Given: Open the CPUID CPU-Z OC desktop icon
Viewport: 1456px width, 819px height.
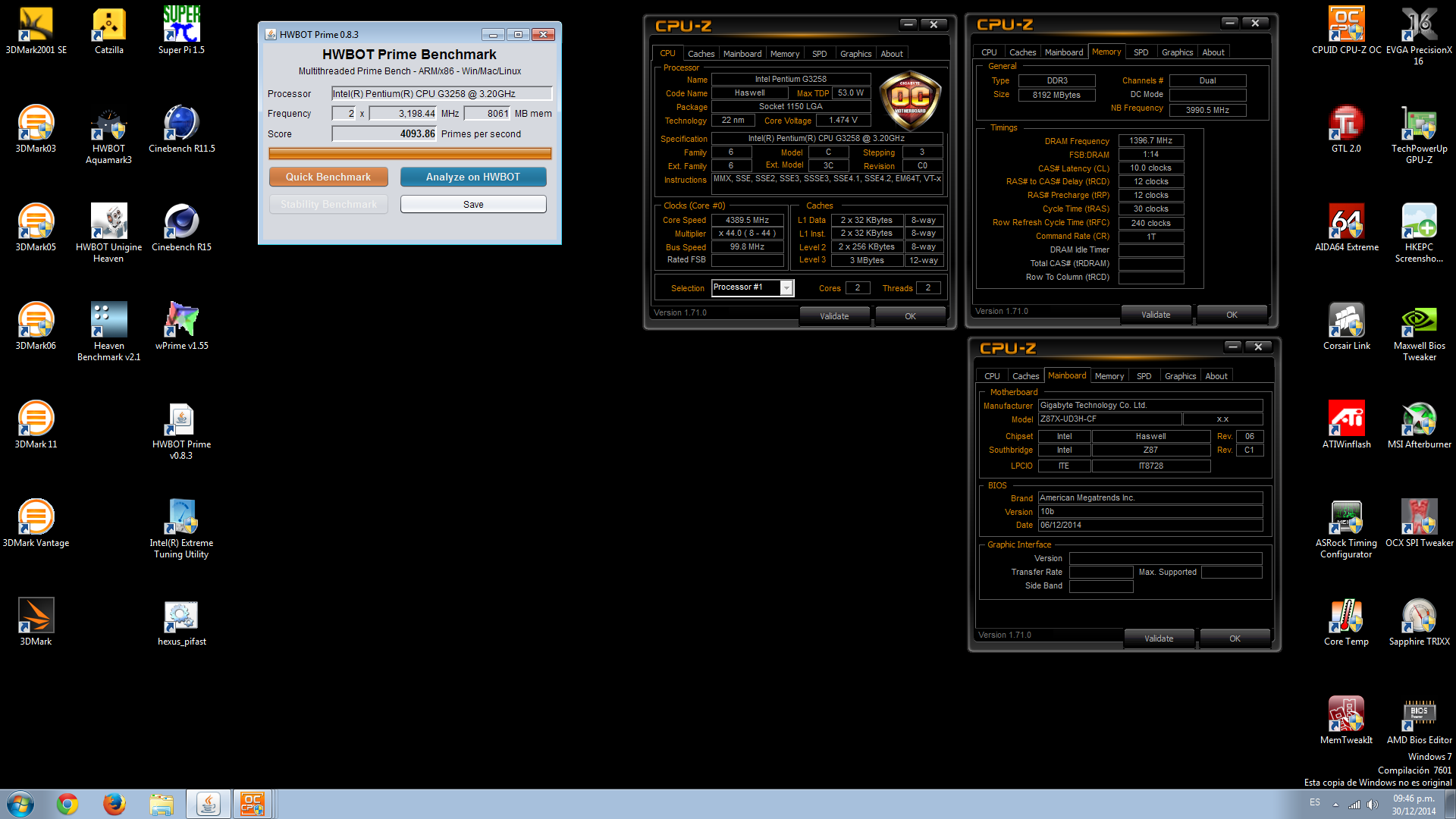Looking at the screenshot, I should point(1346,30).
